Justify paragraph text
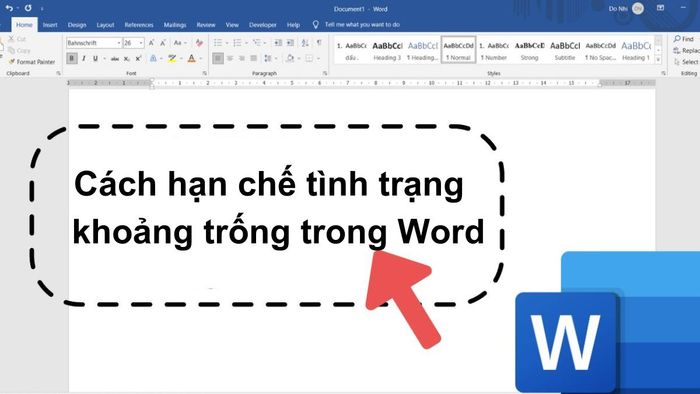The width and height of the screenshot is (700, 394). (x=254, y=58)
